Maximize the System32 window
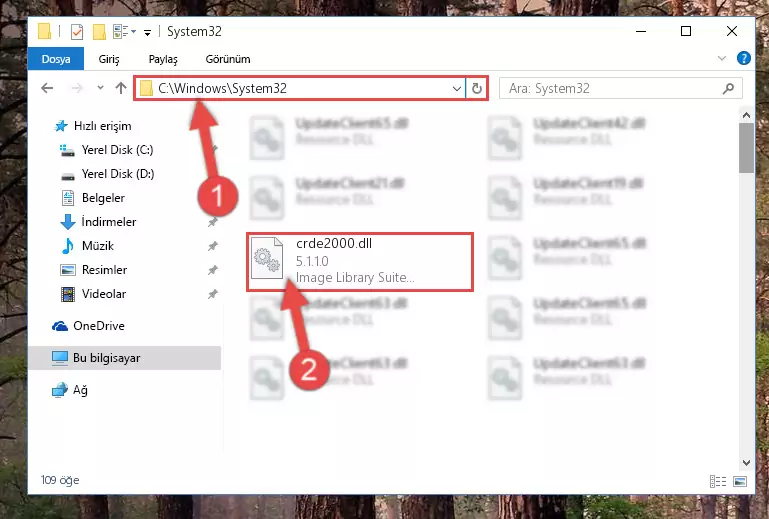Screen dimensions: 769x519 686,31
